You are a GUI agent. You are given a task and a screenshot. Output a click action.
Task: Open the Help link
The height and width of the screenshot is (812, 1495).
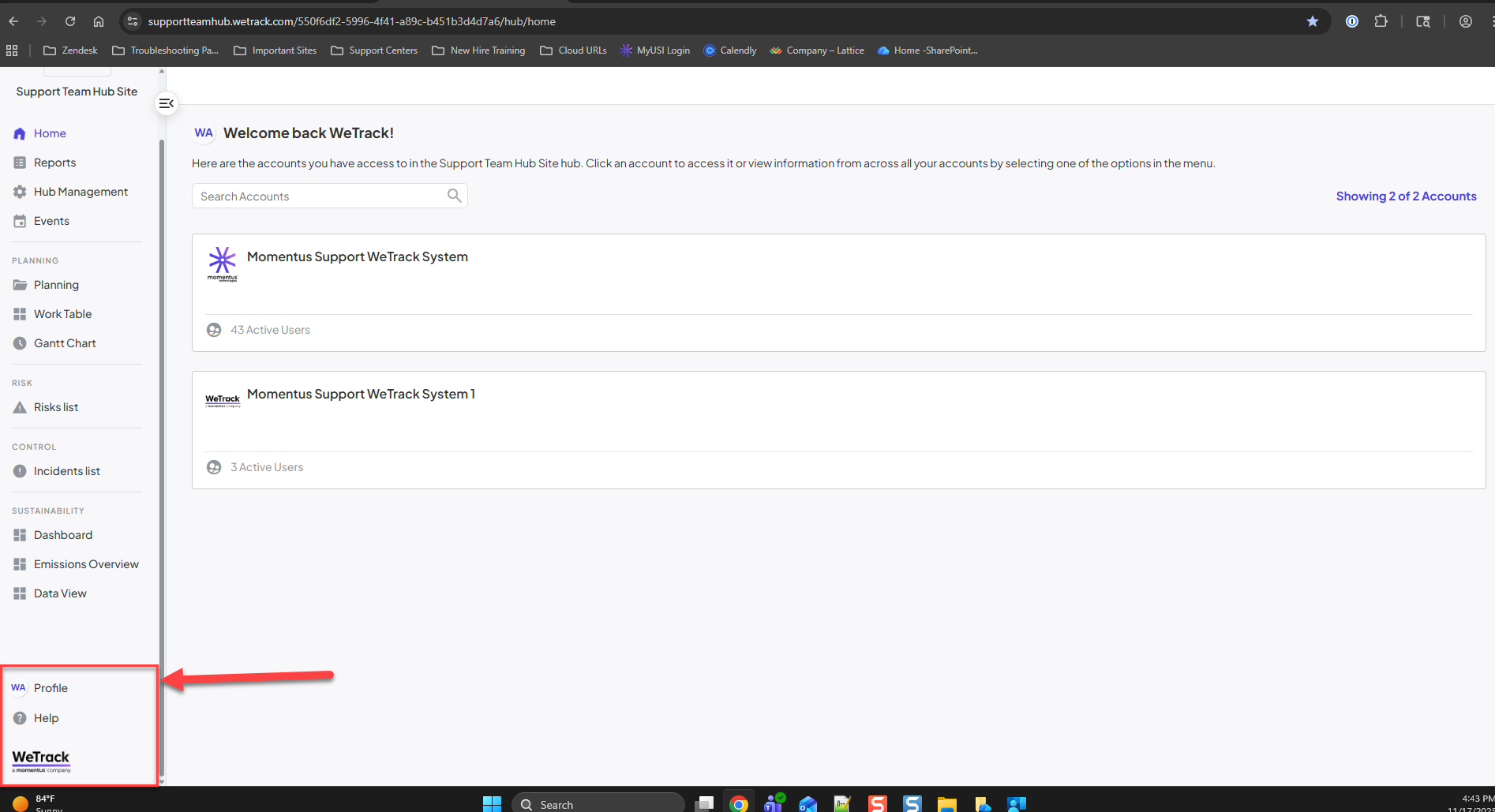click(47, 718)
